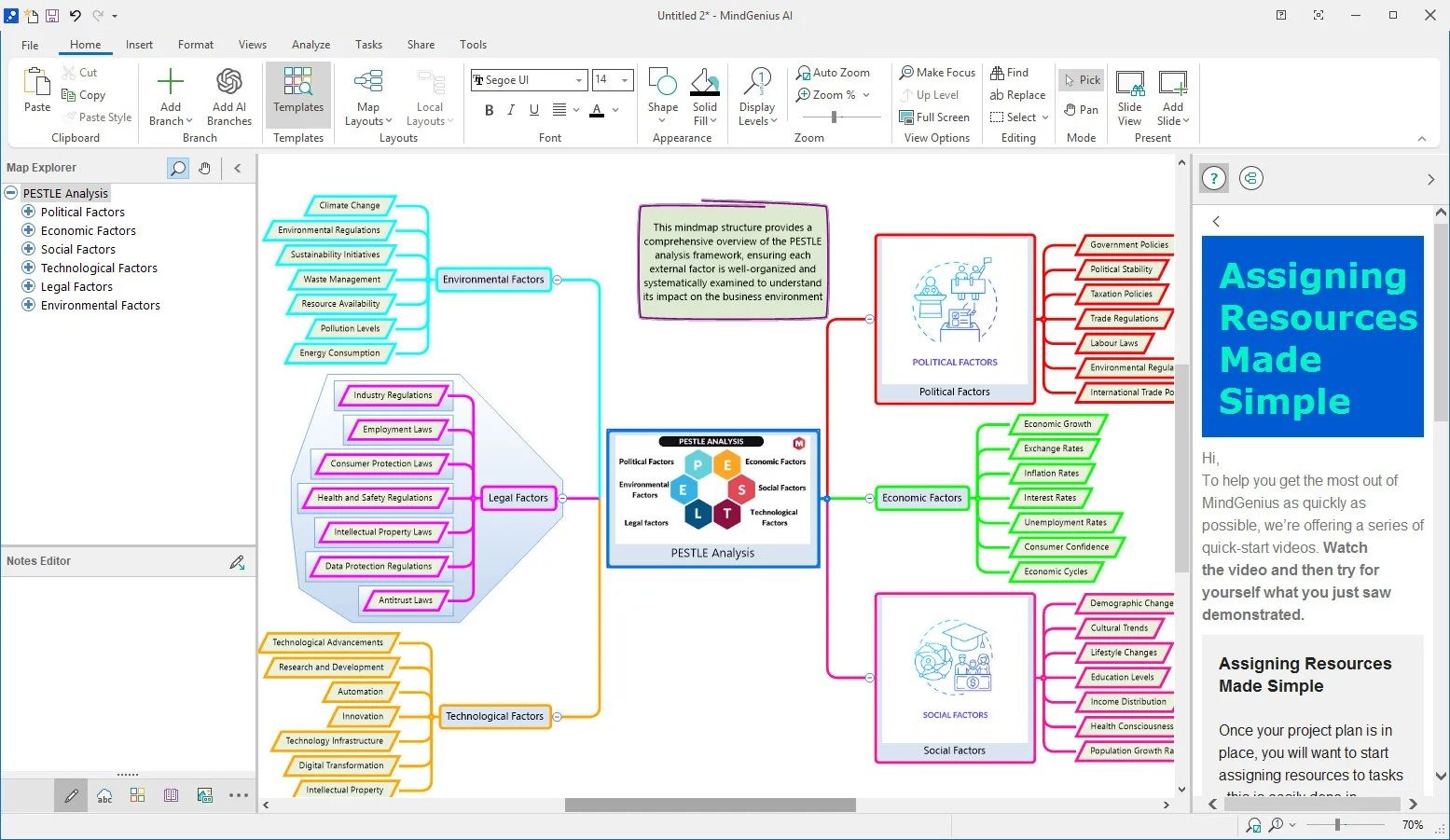
Task: Toggle bold text formatting
Action: (489, 110)
